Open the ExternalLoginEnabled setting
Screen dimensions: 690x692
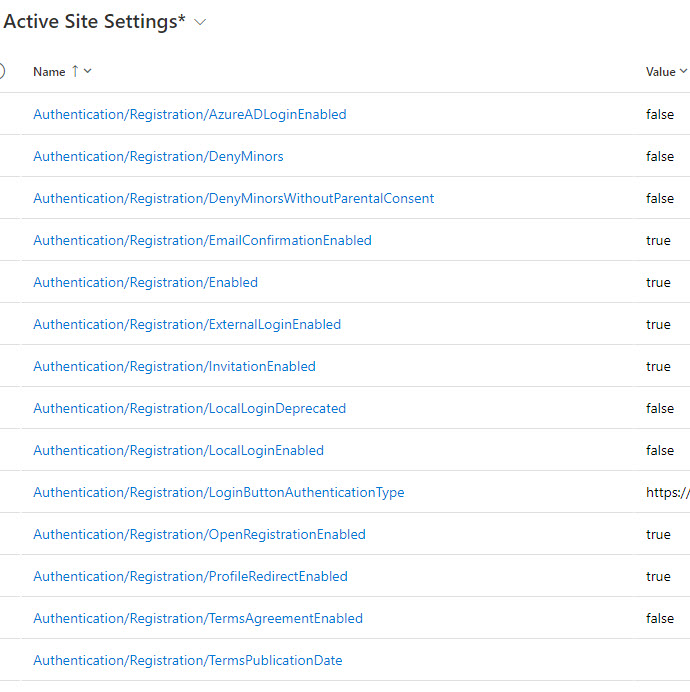187,324
